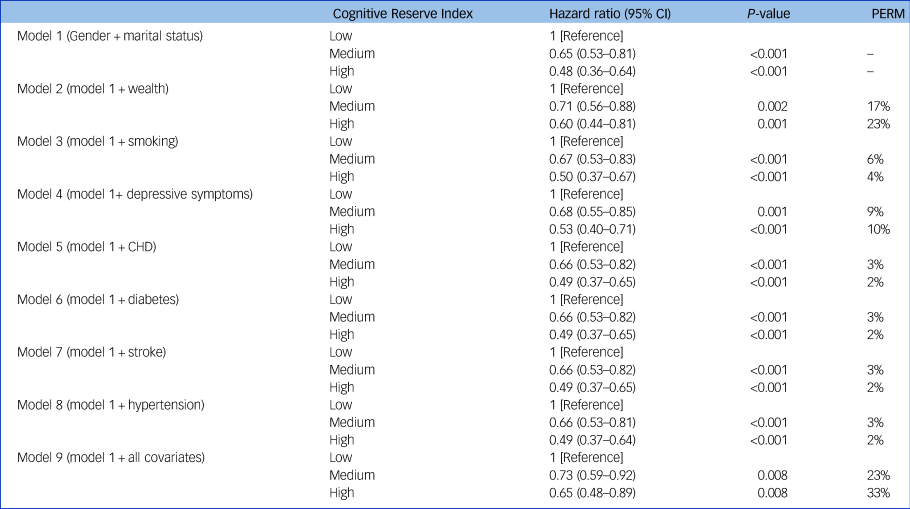This screenshot has height=509, width=910.
Task: Click the 33% PERM value in Model 9
Action: (879, 493)
